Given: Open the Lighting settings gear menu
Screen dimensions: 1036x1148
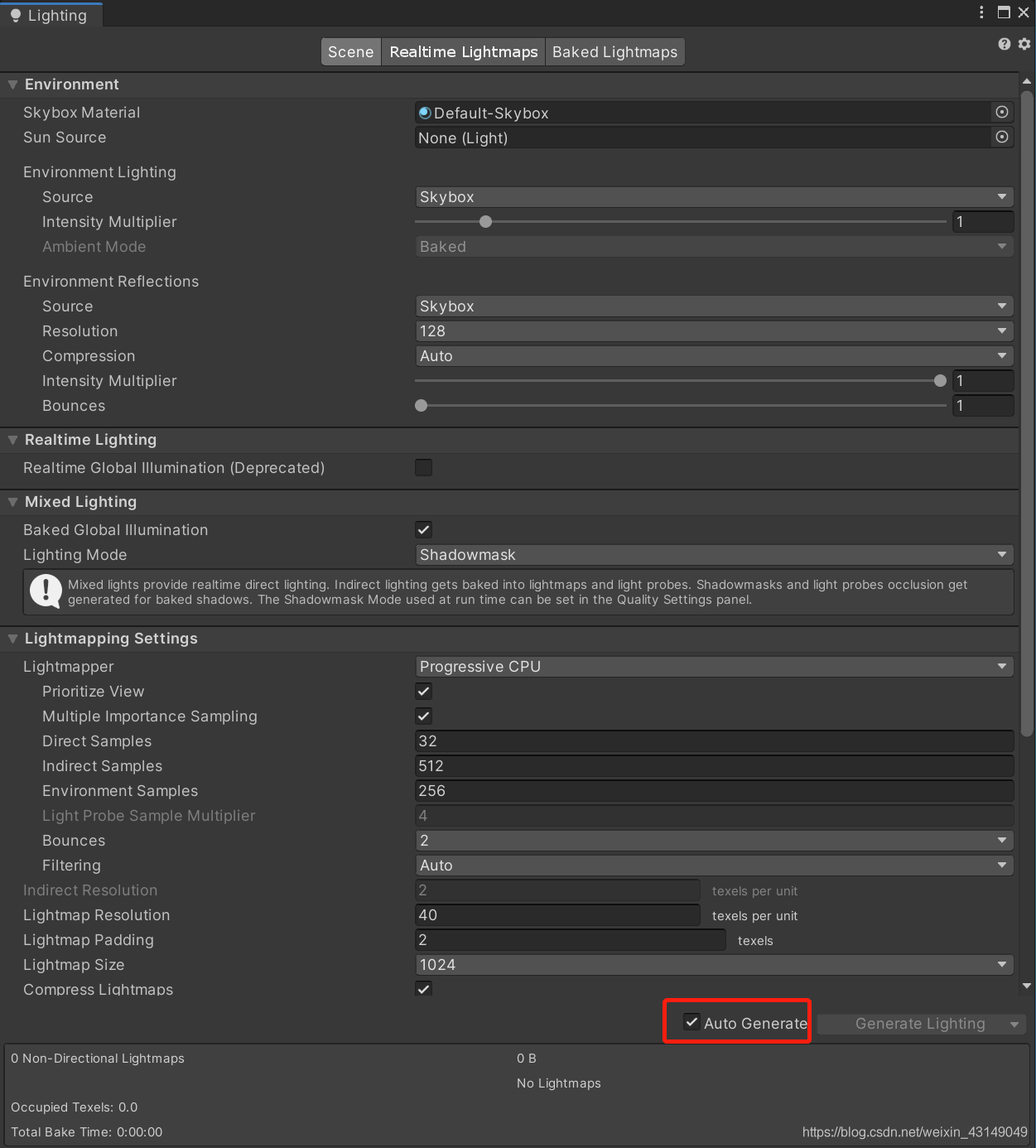Looking at the screenshot, I should tap(1024, 44).
